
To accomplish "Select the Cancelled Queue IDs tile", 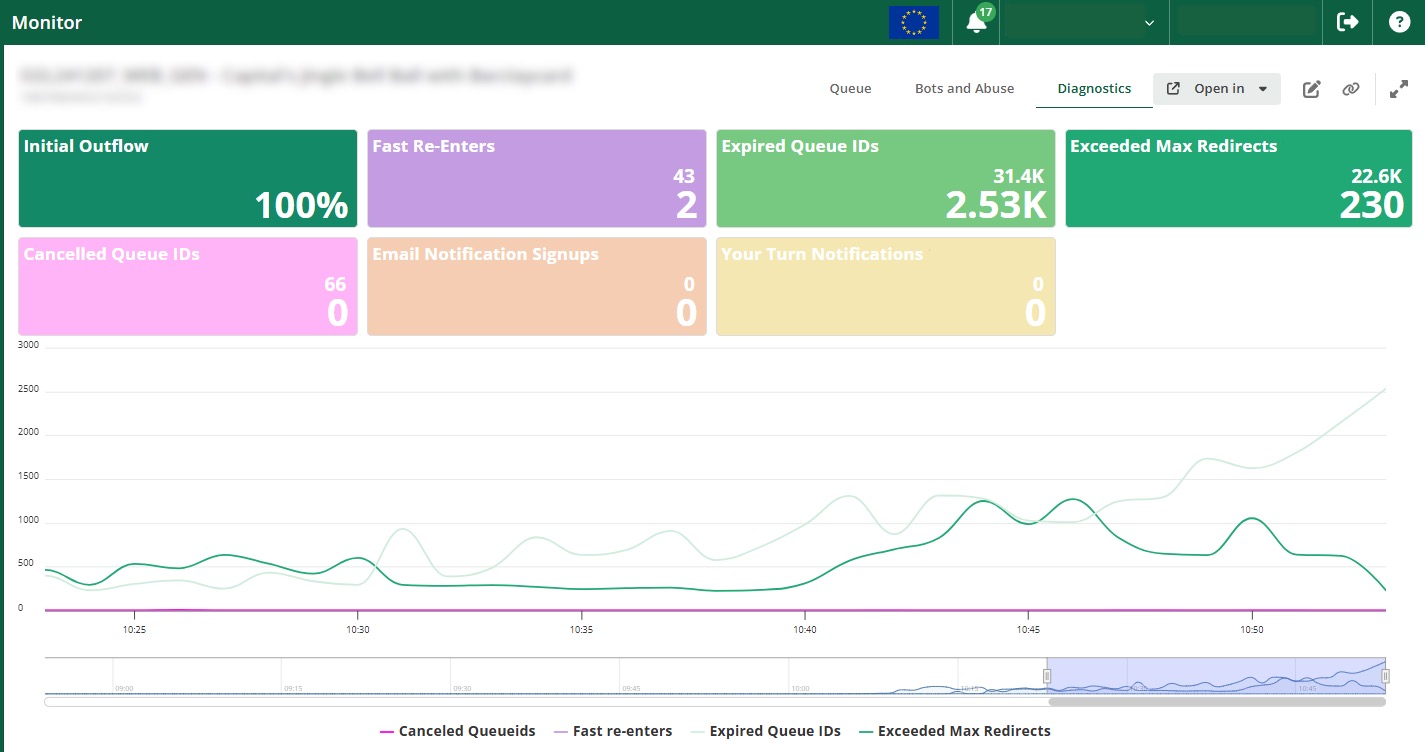I will pyautogui.click(x=188, y=286).
